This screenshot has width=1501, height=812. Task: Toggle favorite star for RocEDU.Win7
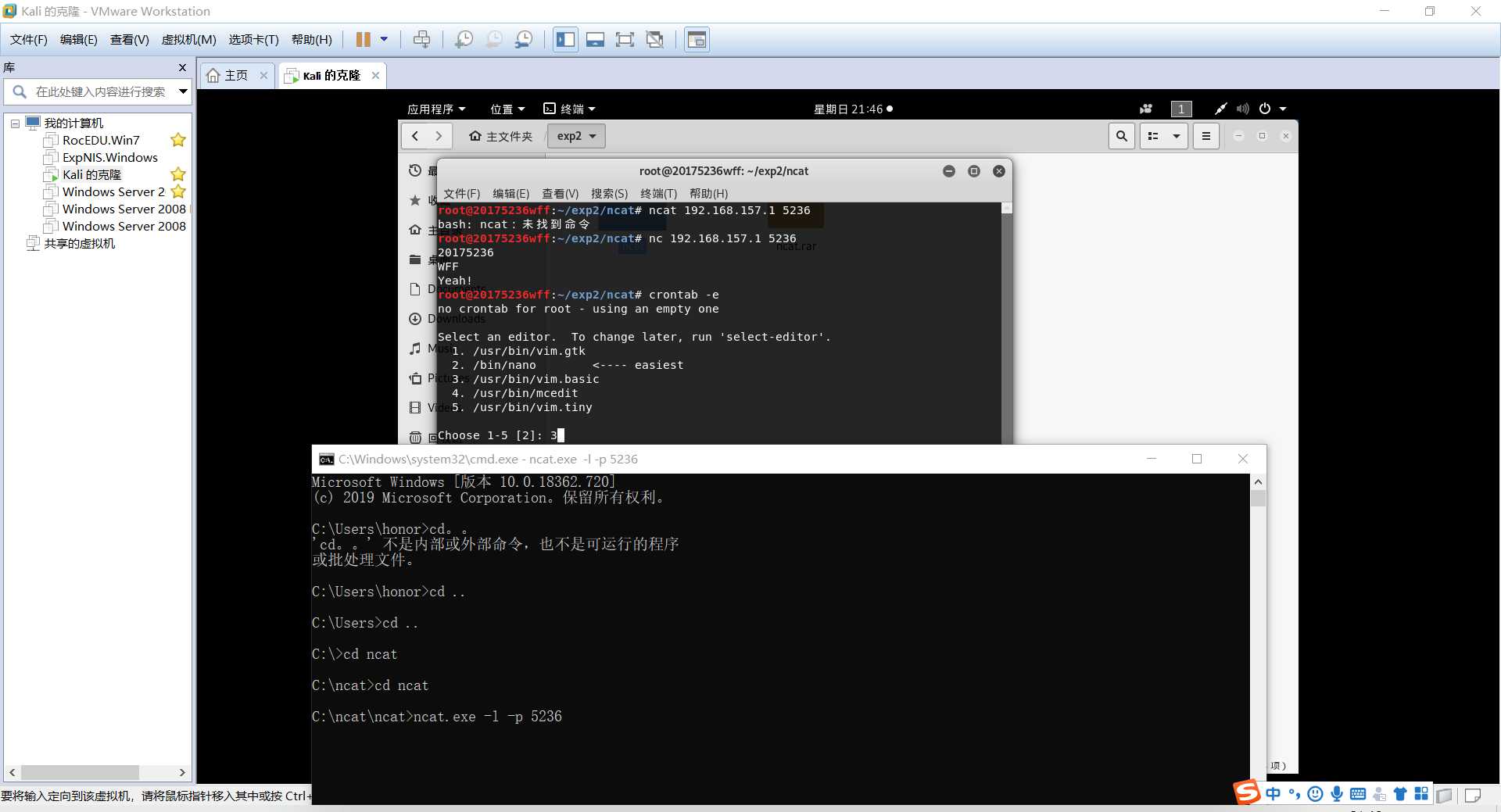tap(178, 140)
